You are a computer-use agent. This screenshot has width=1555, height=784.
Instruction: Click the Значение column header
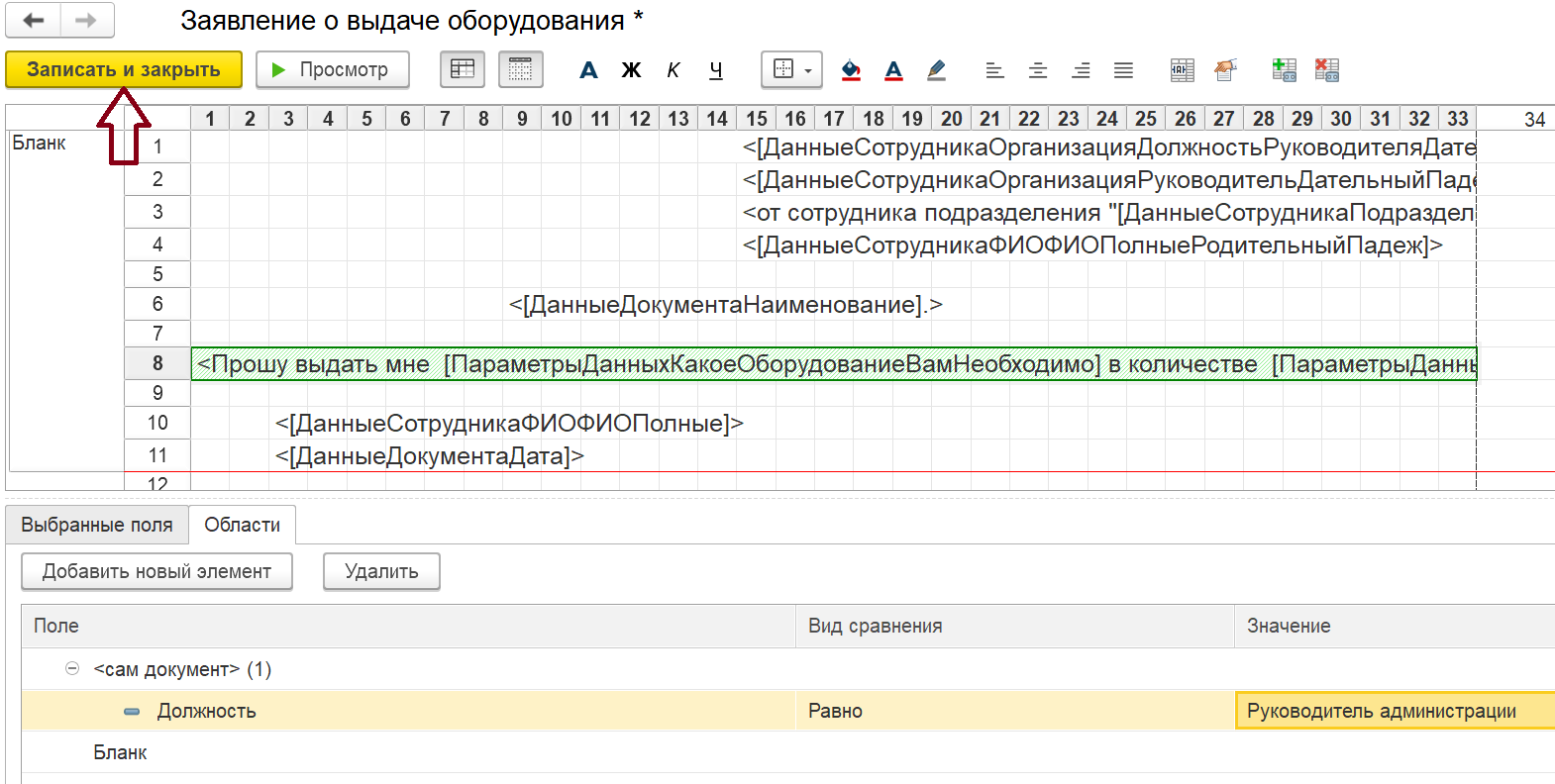click(1395, 626)
